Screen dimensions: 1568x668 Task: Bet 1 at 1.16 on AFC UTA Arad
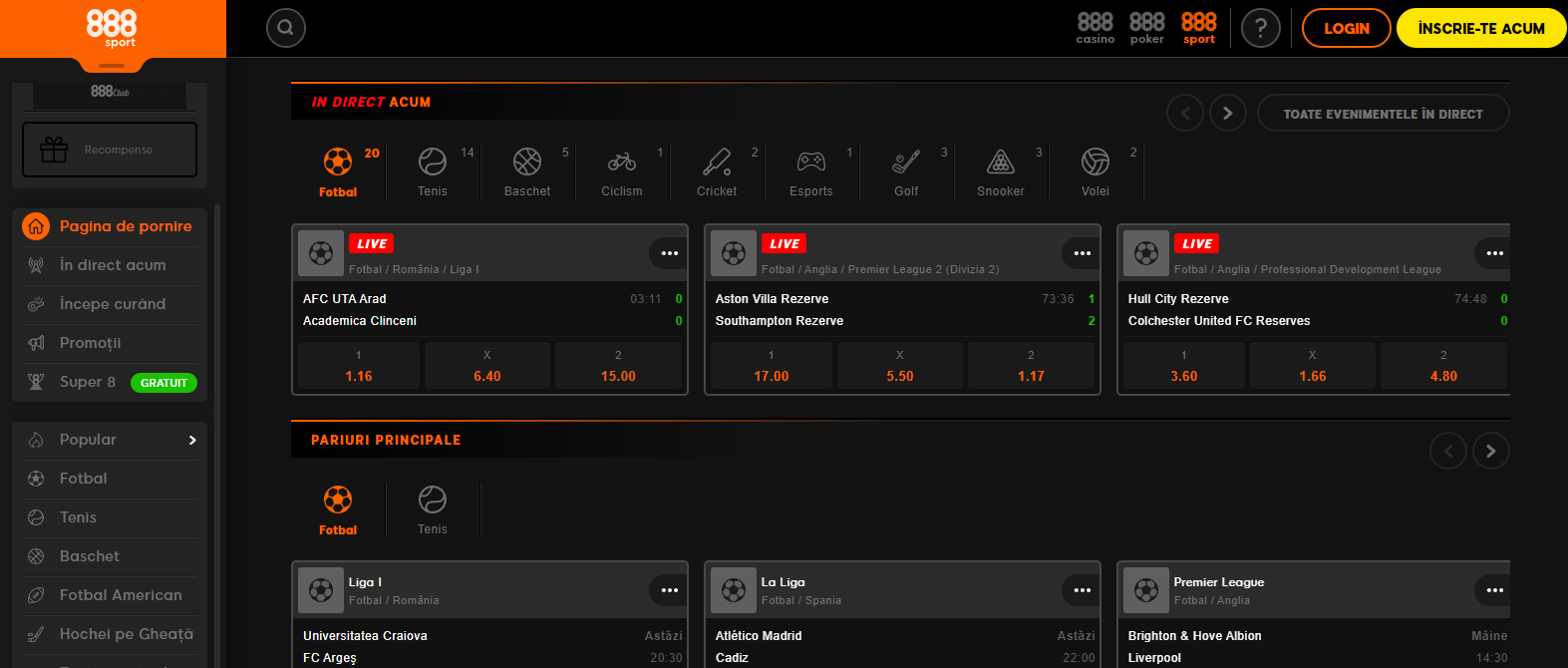point(359,366)
